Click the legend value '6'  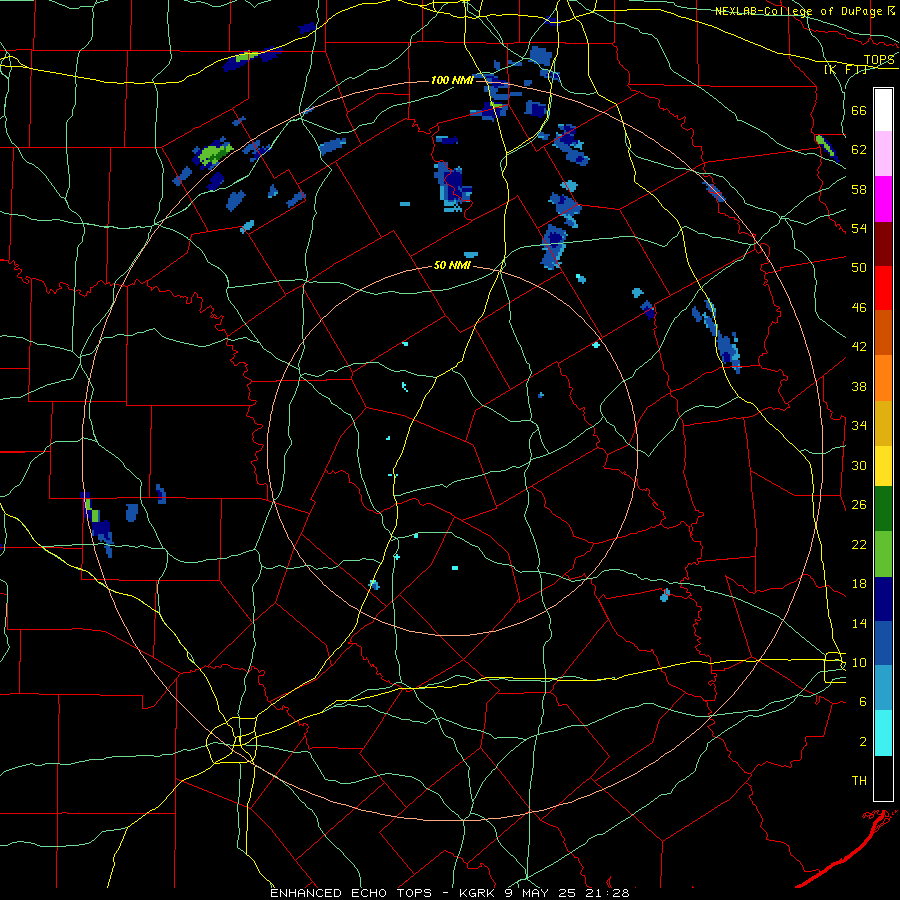[863, 702]
